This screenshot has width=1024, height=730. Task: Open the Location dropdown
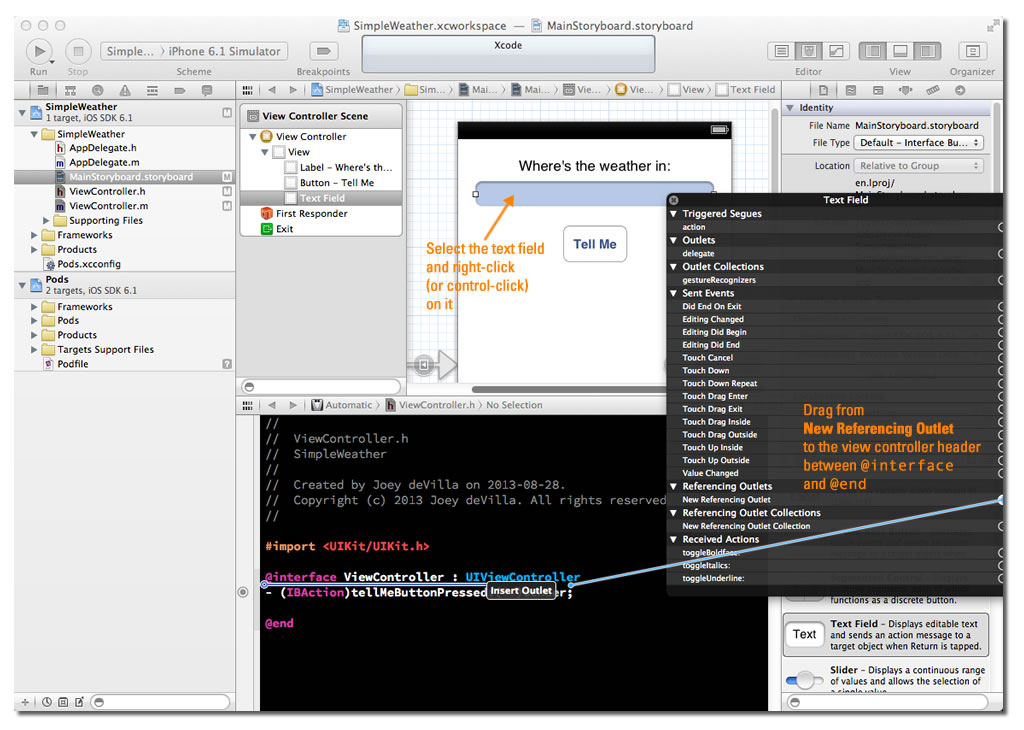click(918, 166)
